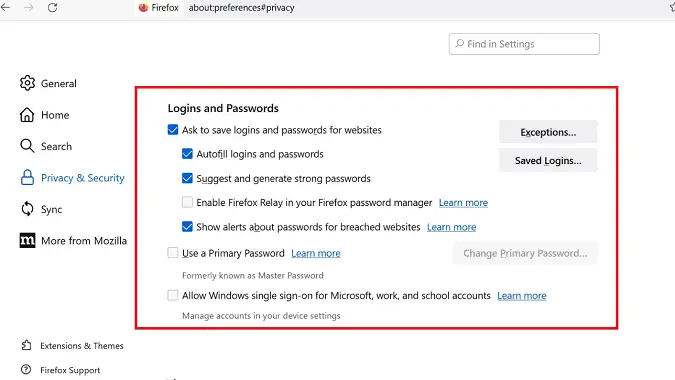Screen dimensions: 675x380
Task: Click the Firefox Support question mark icon
Action: [26, 370]
